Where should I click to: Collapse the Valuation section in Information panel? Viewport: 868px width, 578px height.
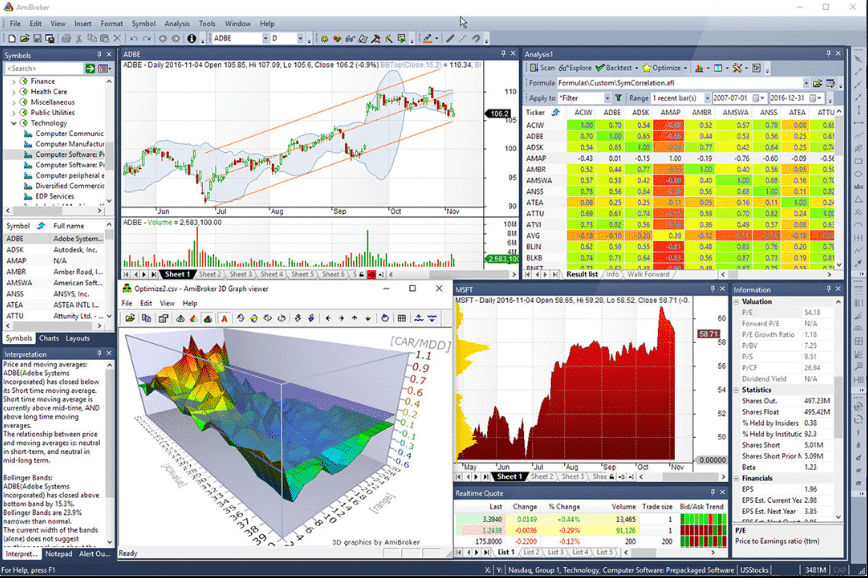[737, 302]
